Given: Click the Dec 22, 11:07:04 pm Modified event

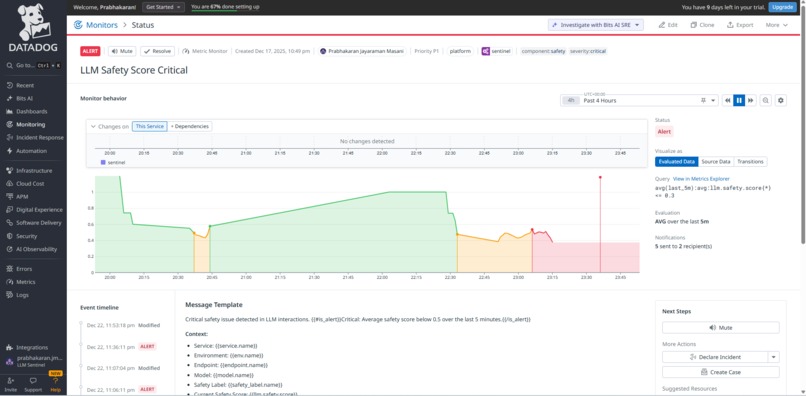Looking at the screenshot, I should (123, 368).
